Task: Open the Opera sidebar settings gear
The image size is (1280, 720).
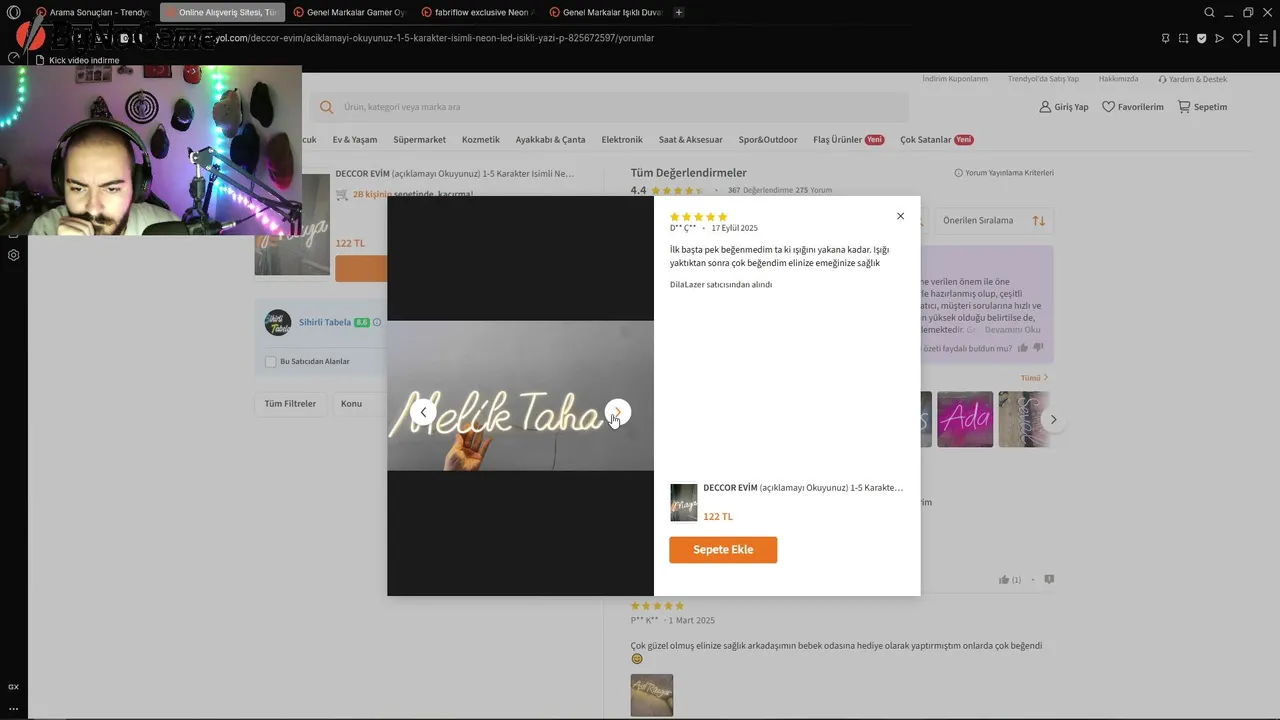Action: pos(13,255)
